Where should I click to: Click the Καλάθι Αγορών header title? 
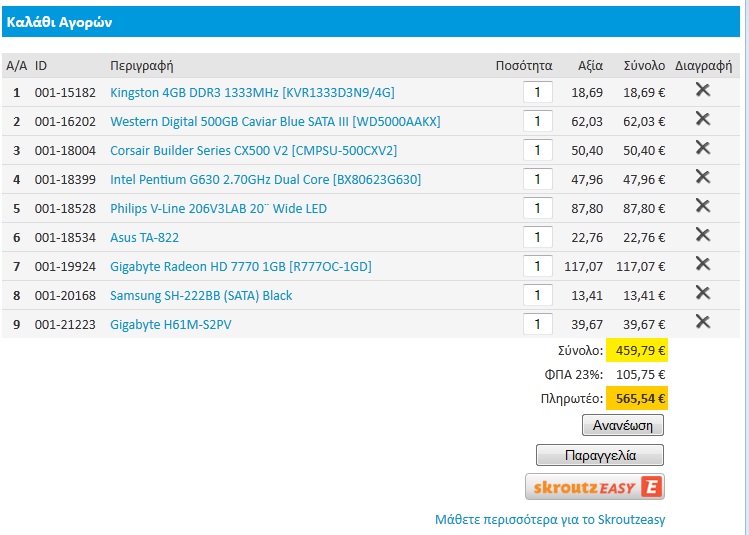pos(59,22)
